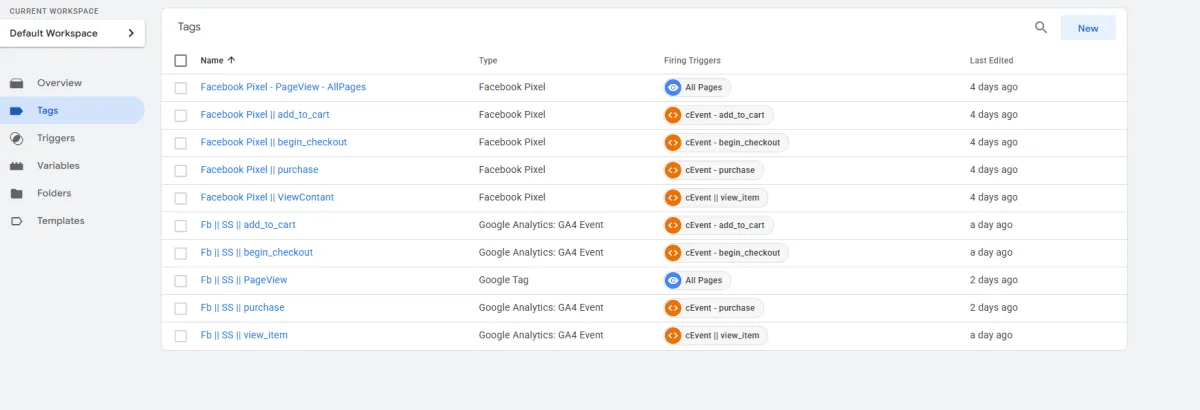Click the Variables sidebar icon
Viewport: 1200px width, 410px height.
pyautogui.click(x=17, y=166)
